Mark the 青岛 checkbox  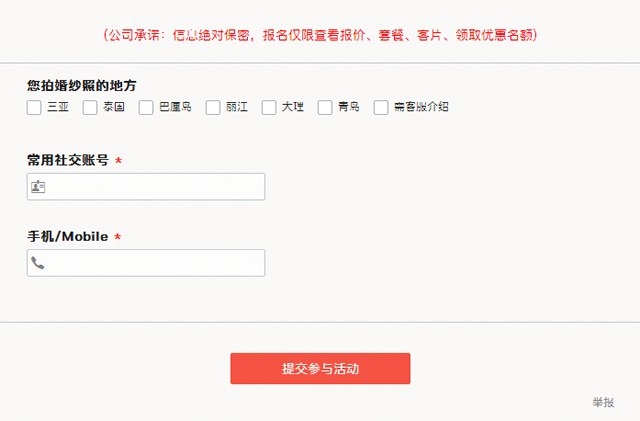(x=325, y=107)
